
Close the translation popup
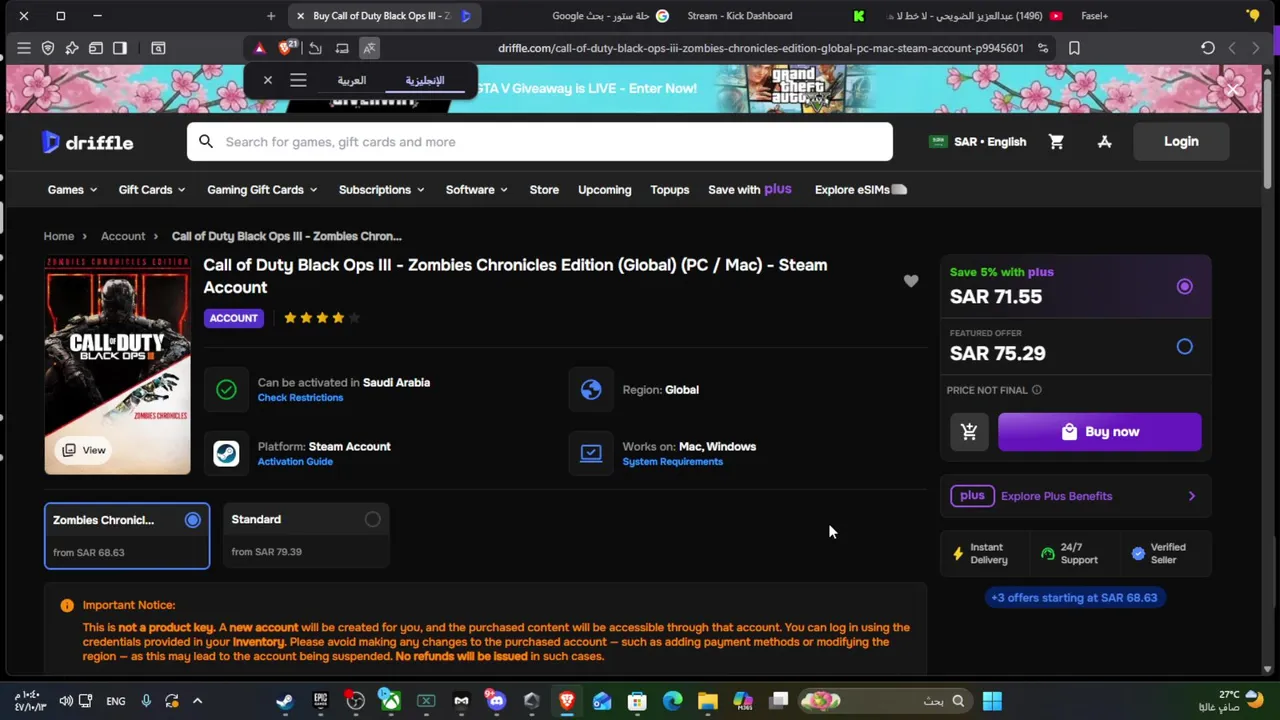coord(268,80)
